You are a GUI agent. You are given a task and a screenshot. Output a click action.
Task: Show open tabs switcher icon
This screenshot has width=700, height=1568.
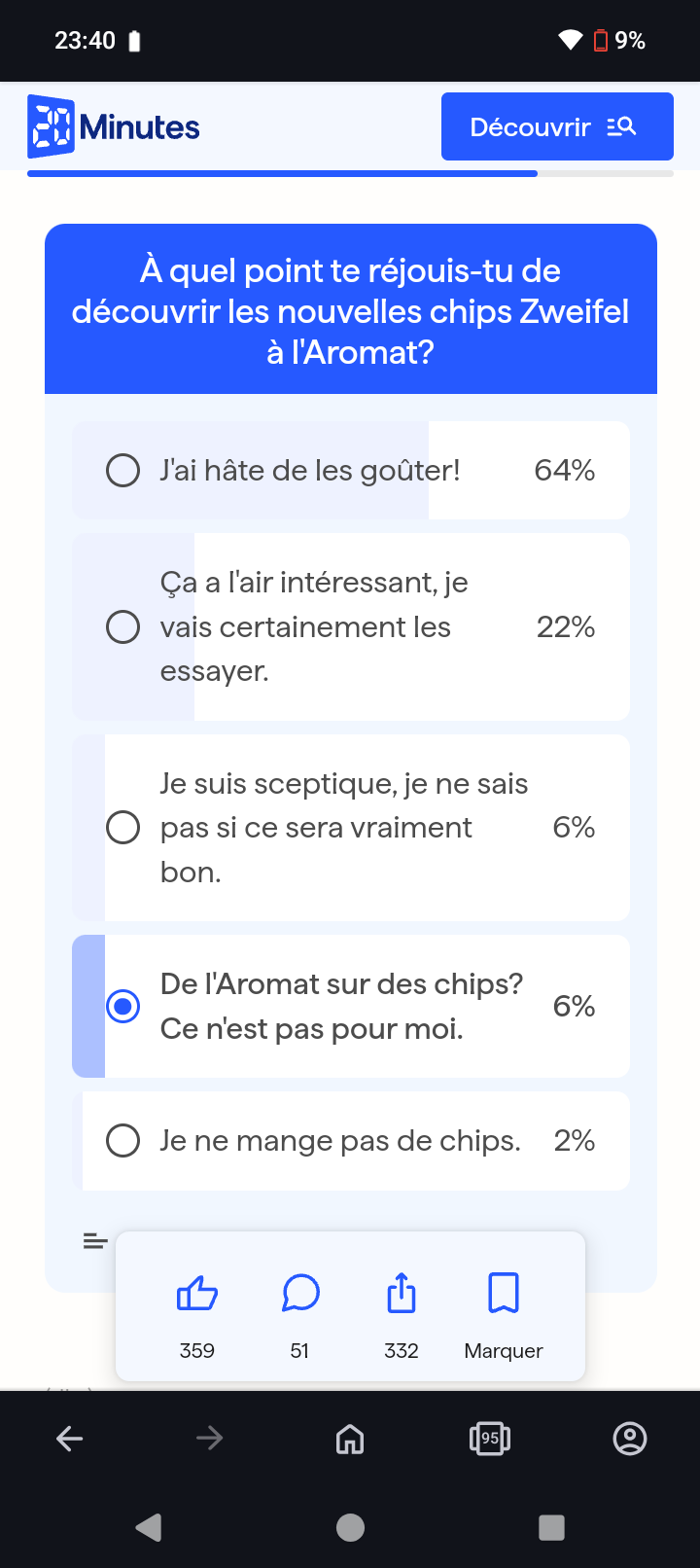(490, 1439)
